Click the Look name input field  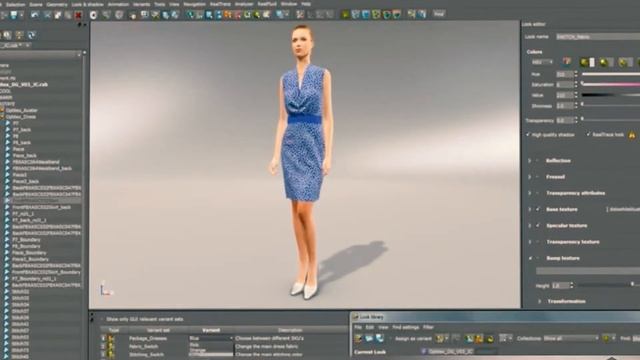[x=598, y=37]
